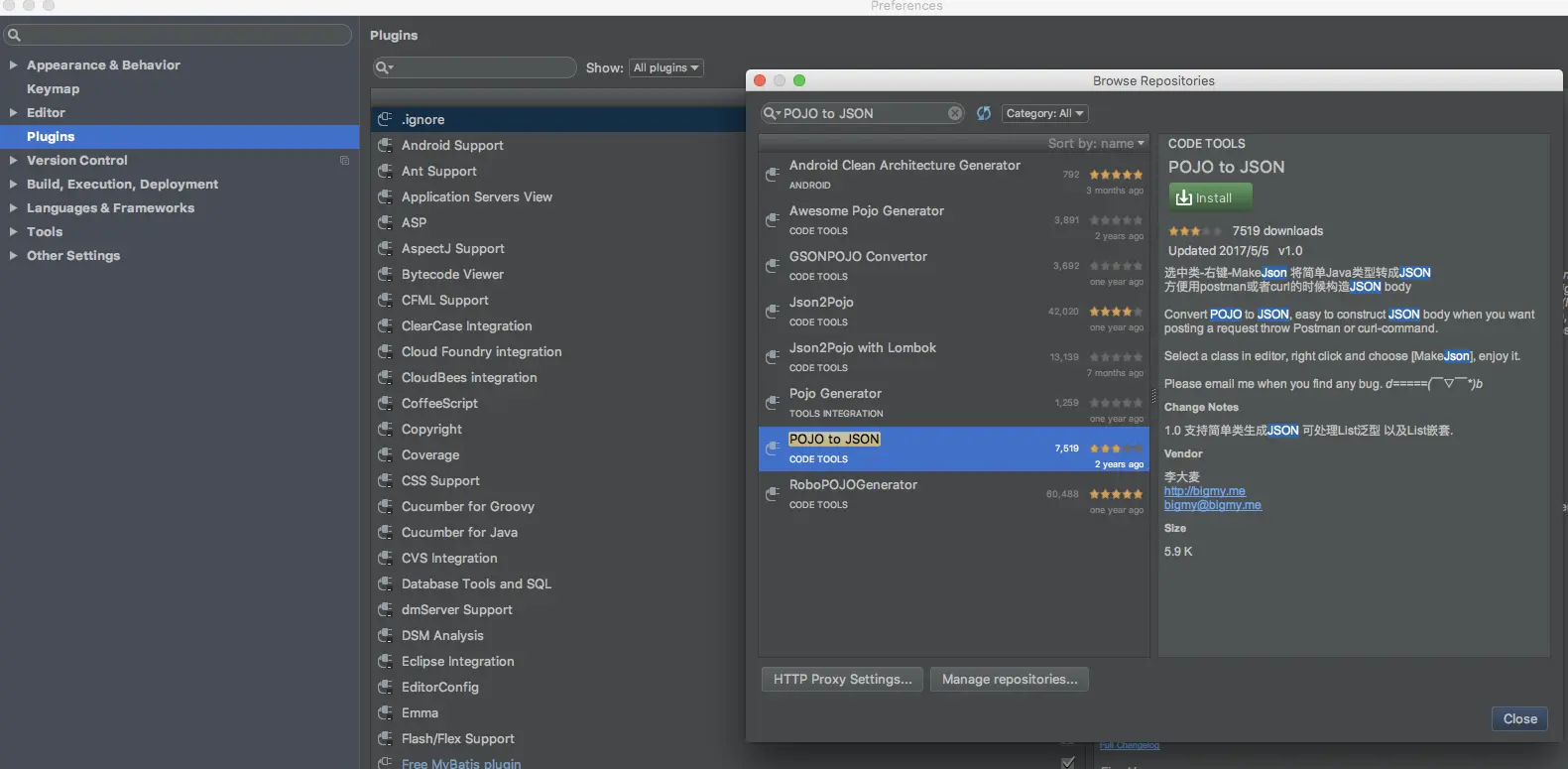Click the .ignore plugin icon
1568x769 pixels.
[x=385, y=119]
